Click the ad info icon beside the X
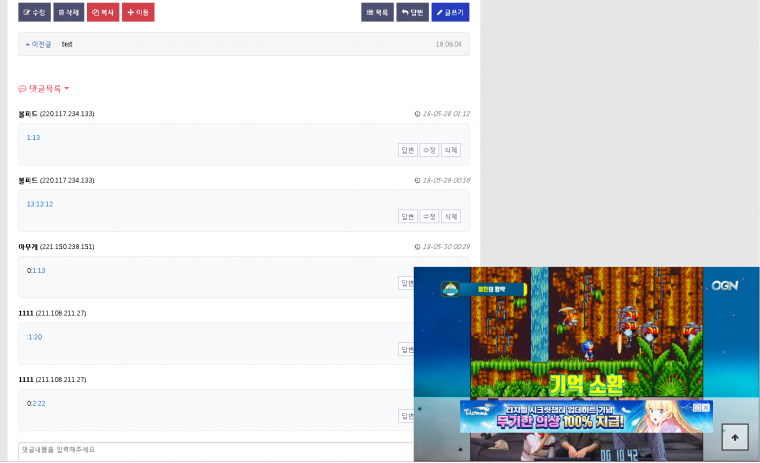Screen dimensions: 760x463 697,408
